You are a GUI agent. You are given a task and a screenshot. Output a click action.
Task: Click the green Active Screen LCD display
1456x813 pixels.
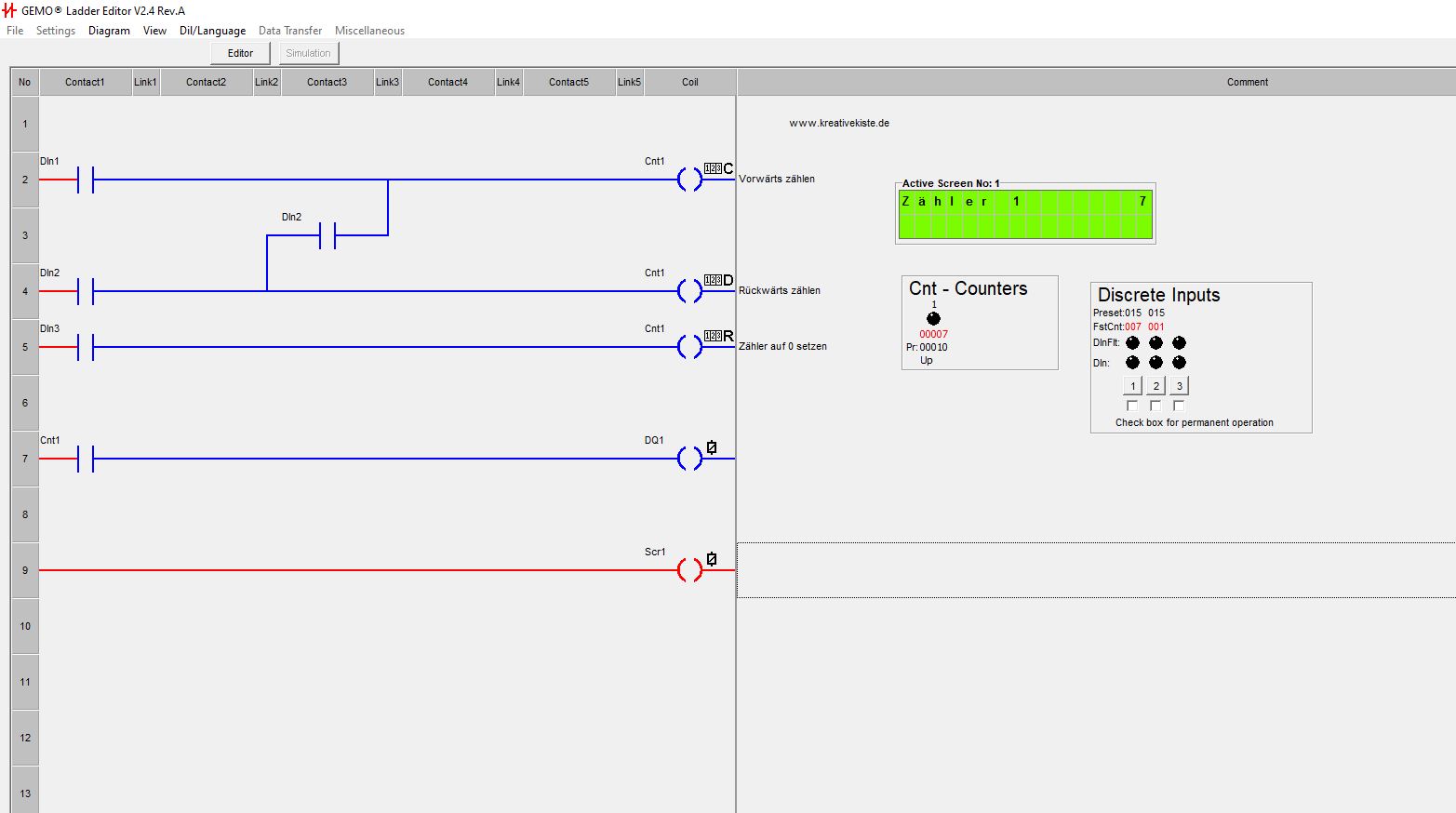click(x=1024, y=215)
